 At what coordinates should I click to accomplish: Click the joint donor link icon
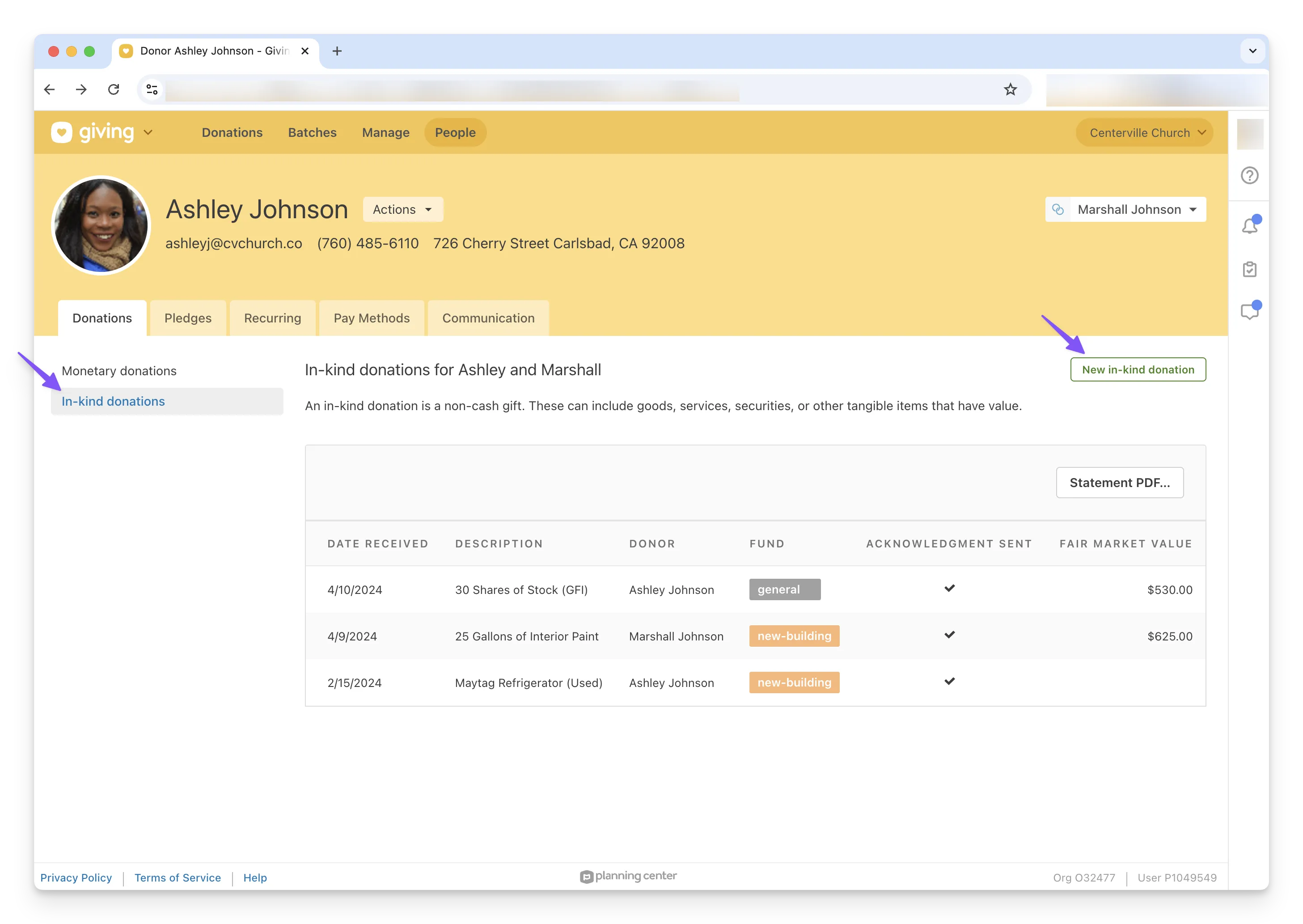point(1058,209)
